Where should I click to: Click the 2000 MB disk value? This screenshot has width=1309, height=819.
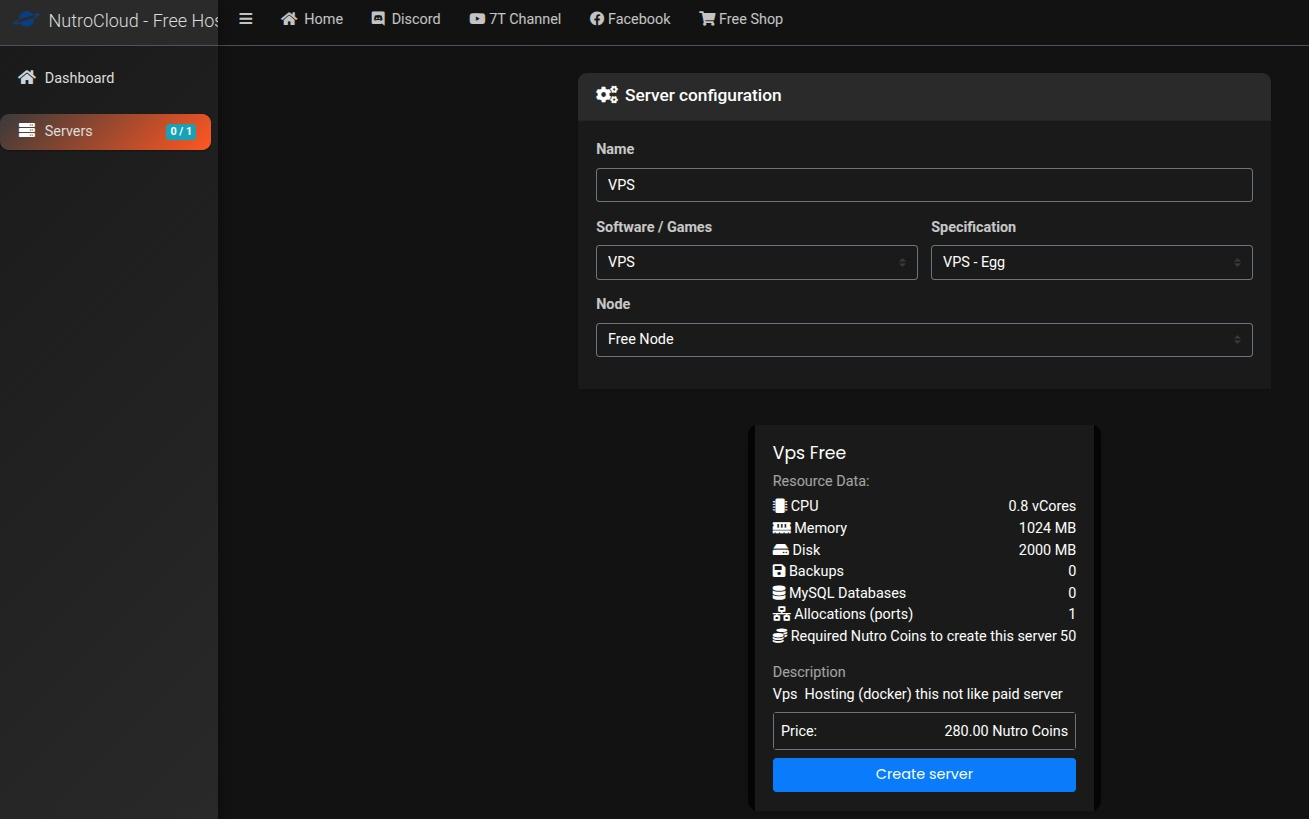(x=1047, y=550)
